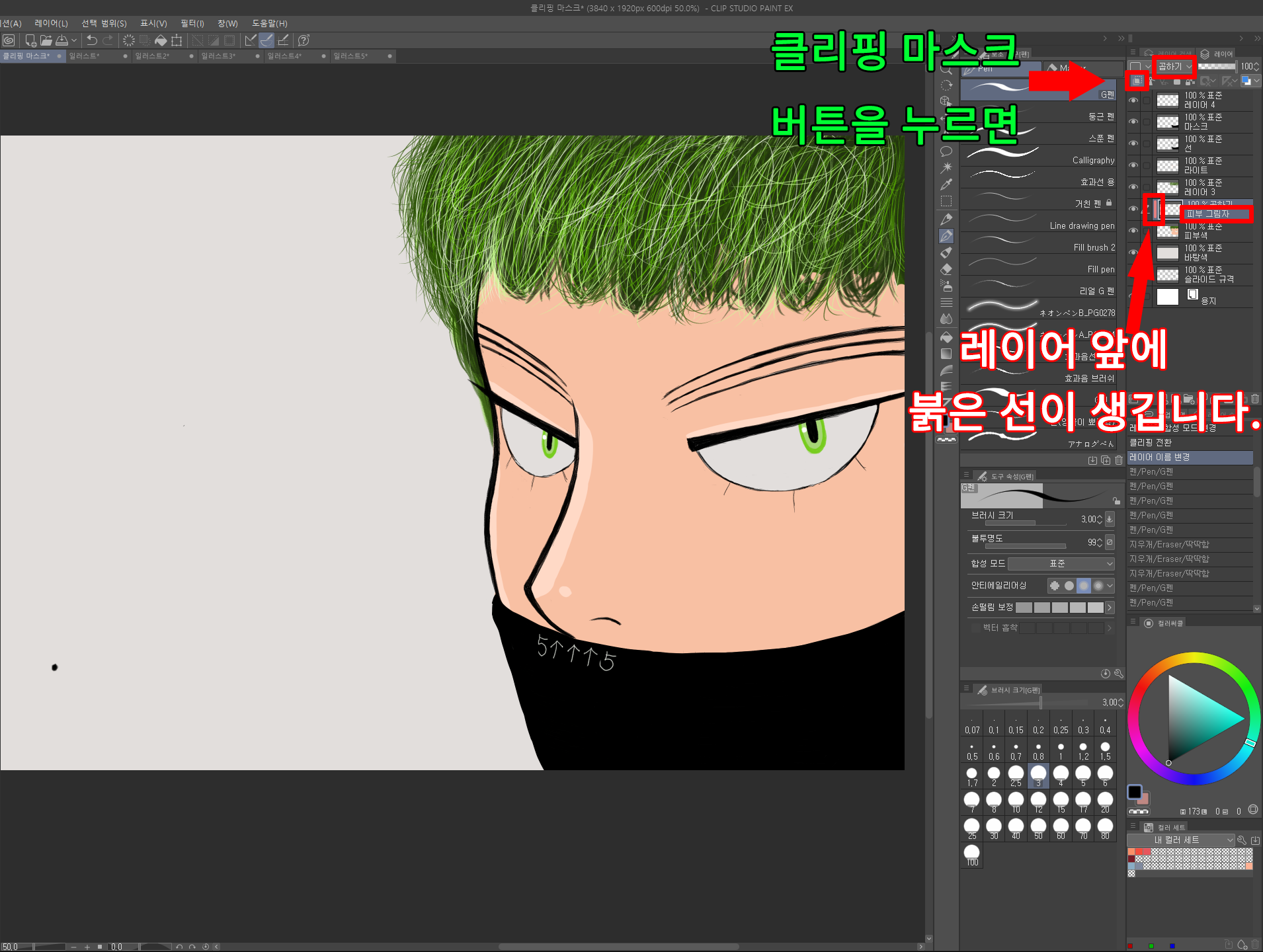Open the layer color dropdown arrow

1257,81
